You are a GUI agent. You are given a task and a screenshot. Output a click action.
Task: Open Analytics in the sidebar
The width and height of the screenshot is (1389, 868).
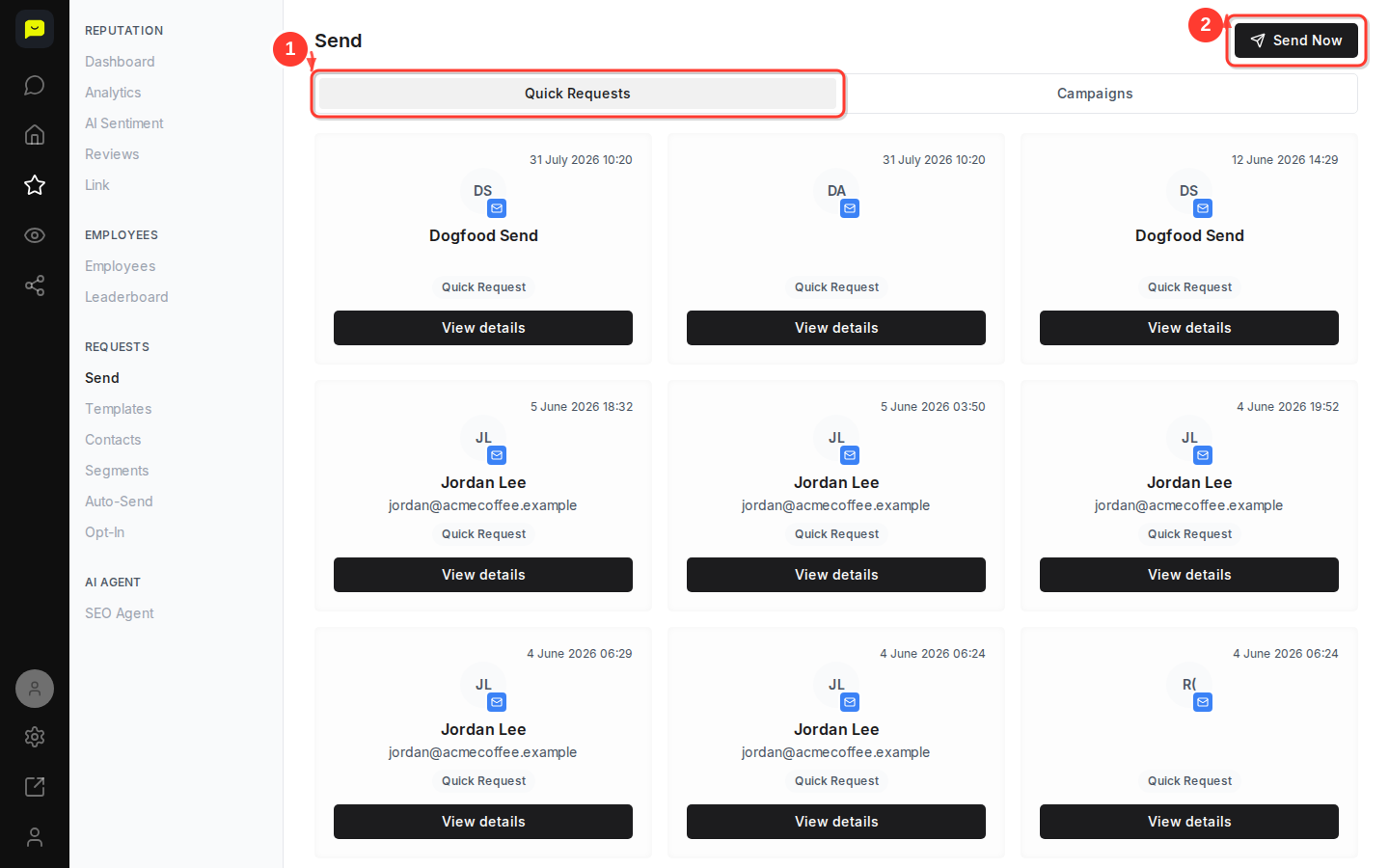click(x=113, y=93)
